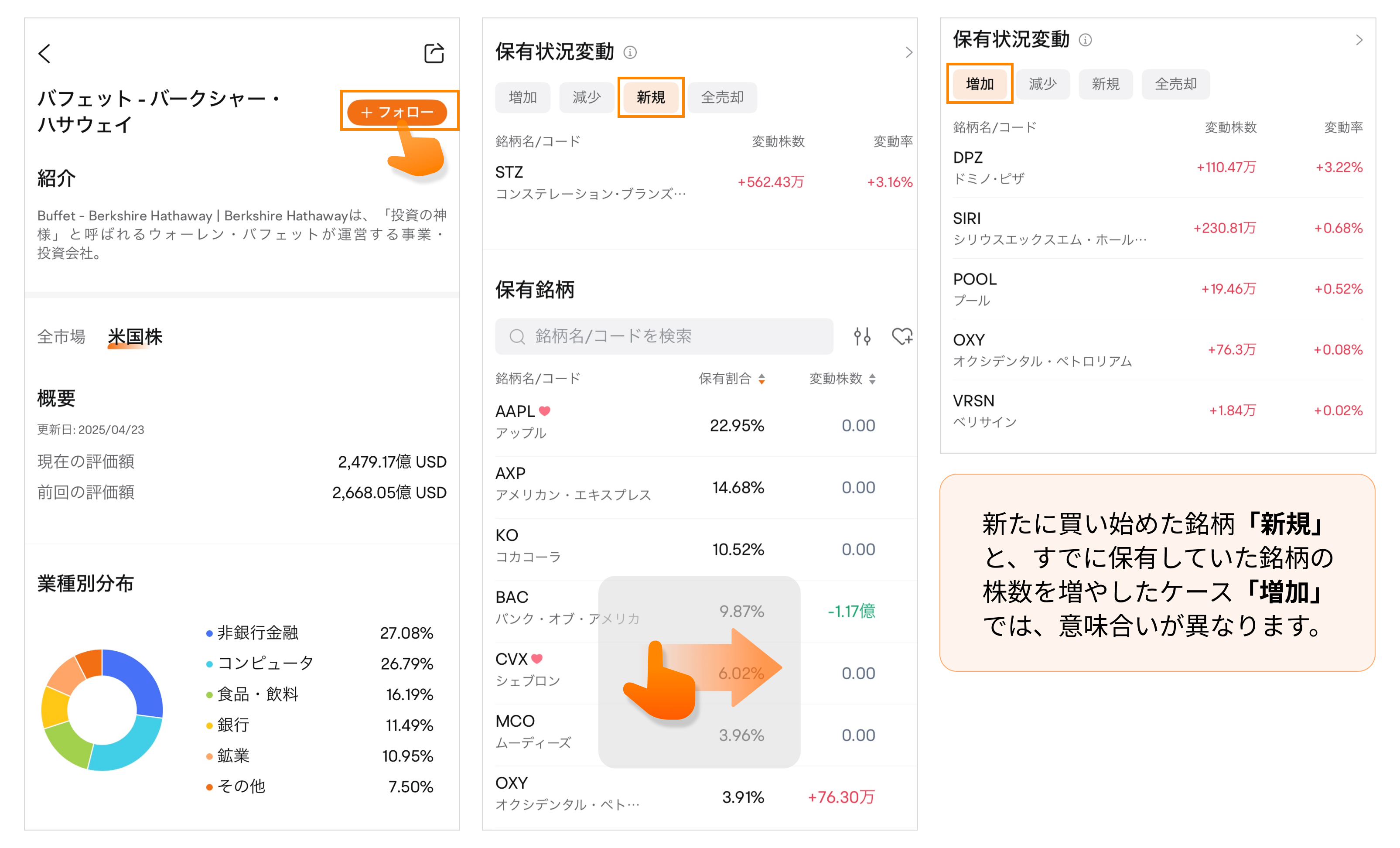Click the share icon at top right
The image size is (1400, 848).
[434, 53]
